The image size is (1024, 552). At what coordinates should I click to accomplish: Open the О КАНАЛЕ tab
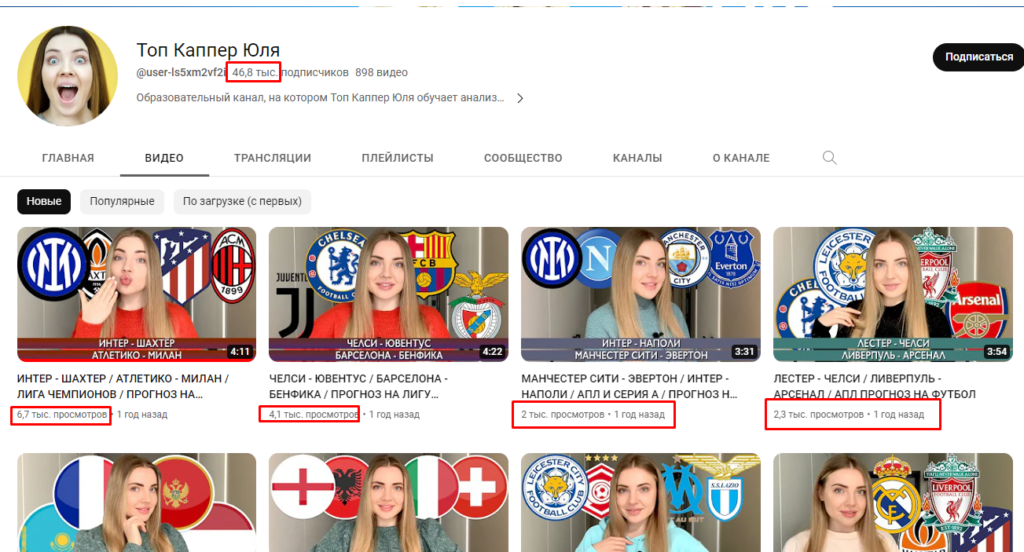tap(741, 158)
